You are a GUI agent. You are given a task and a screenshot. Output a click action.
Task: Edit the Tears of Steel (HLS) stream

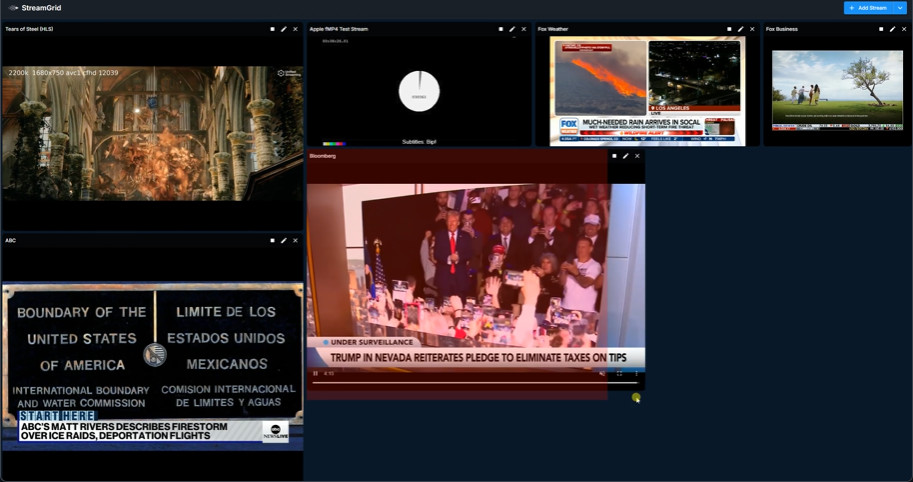pos(284,29)
